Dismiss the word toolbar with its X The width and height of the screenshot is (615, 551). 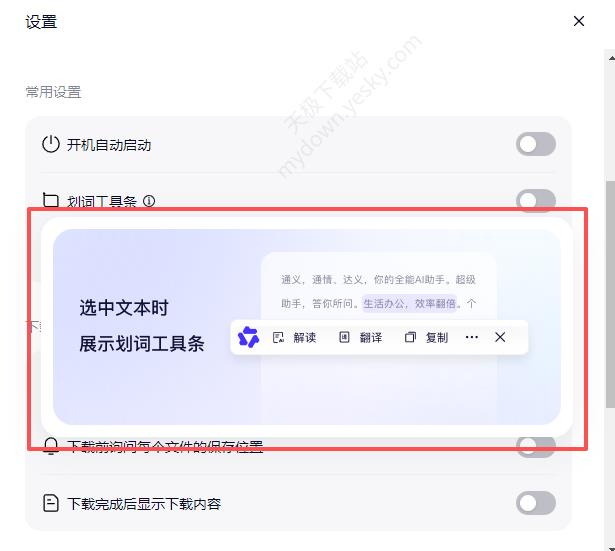[x=500, y=337]
